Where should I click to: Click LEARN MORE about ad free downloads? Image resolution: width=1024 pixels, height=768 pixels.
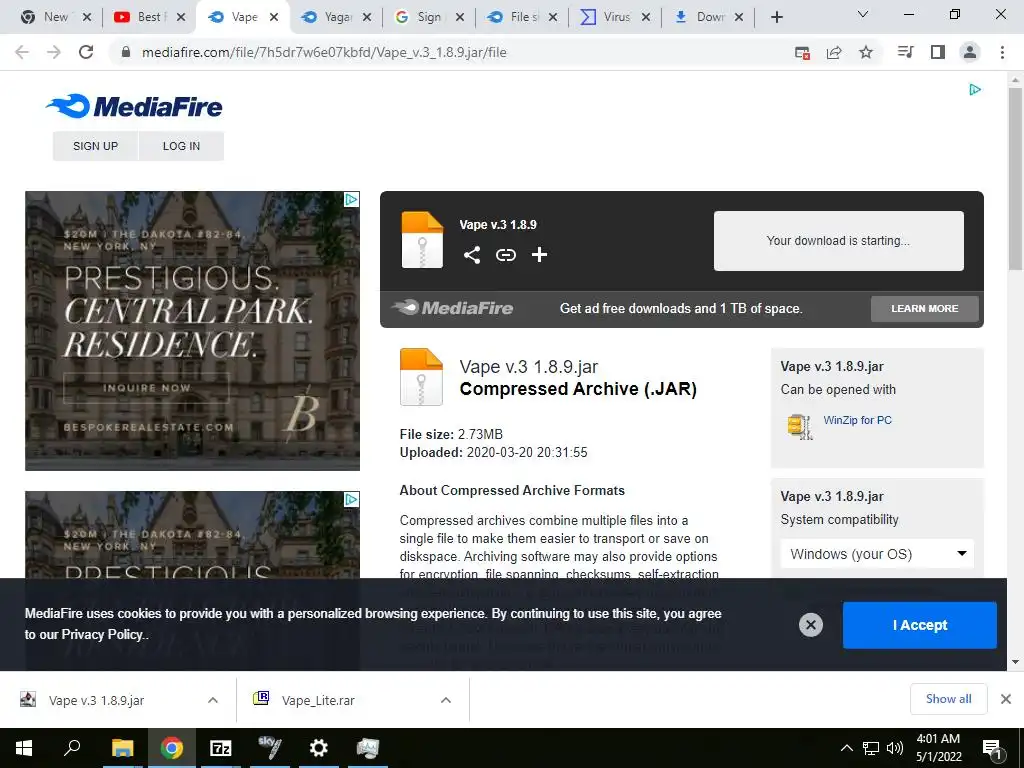point(925,308)
